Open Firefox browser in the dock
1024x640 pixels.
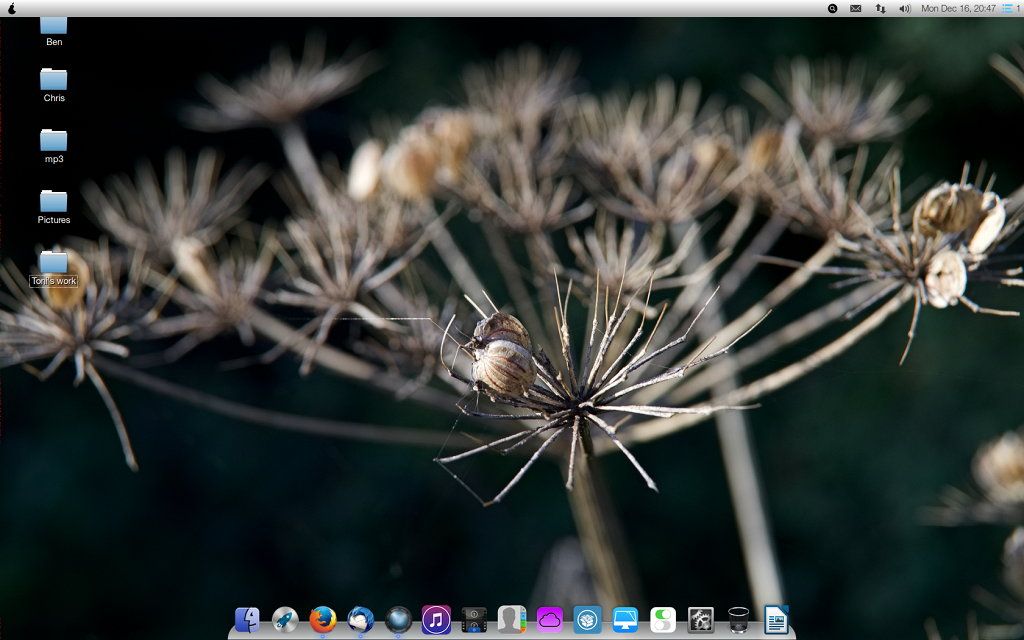click(x=322, y=620)
